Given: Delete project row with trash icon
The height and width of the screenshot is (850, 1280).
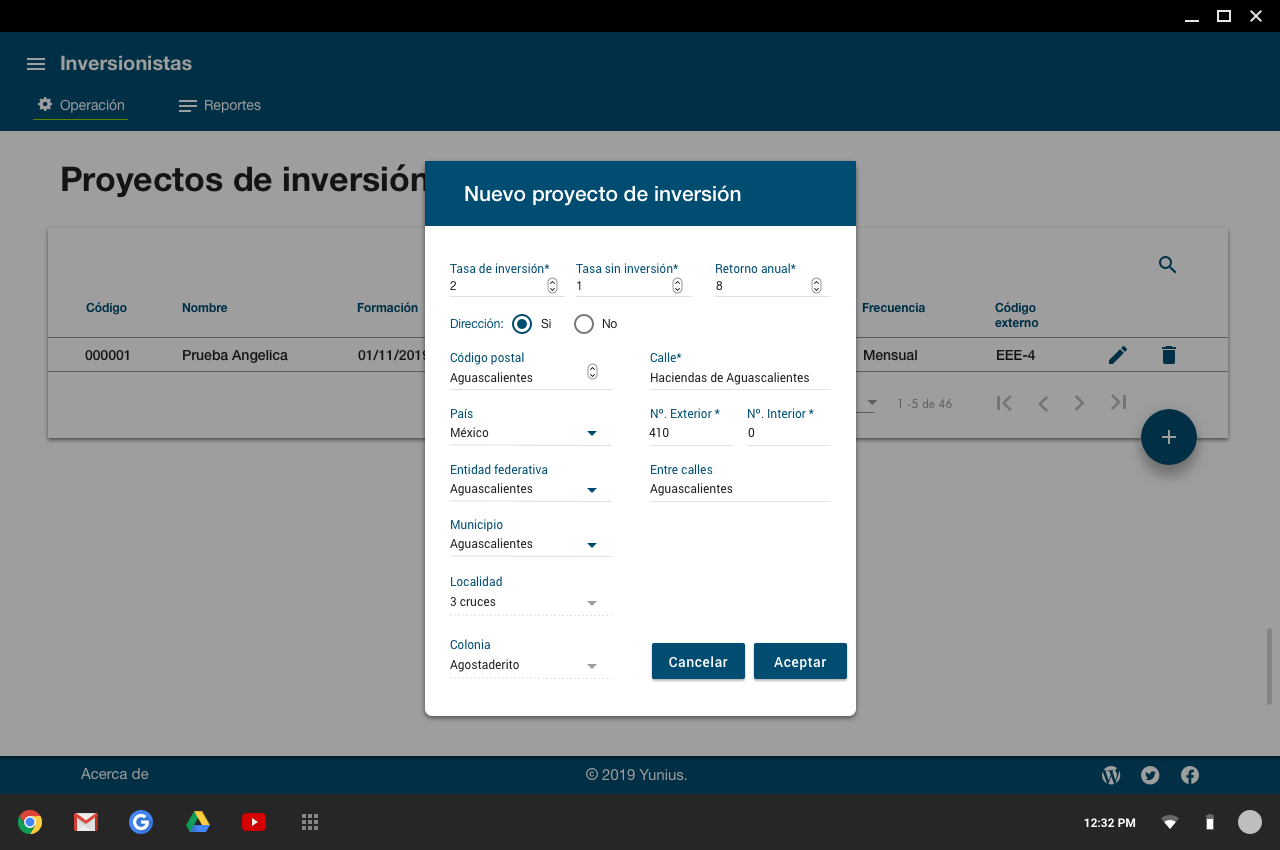Looking at the screenshot, I should point(1168,355).
